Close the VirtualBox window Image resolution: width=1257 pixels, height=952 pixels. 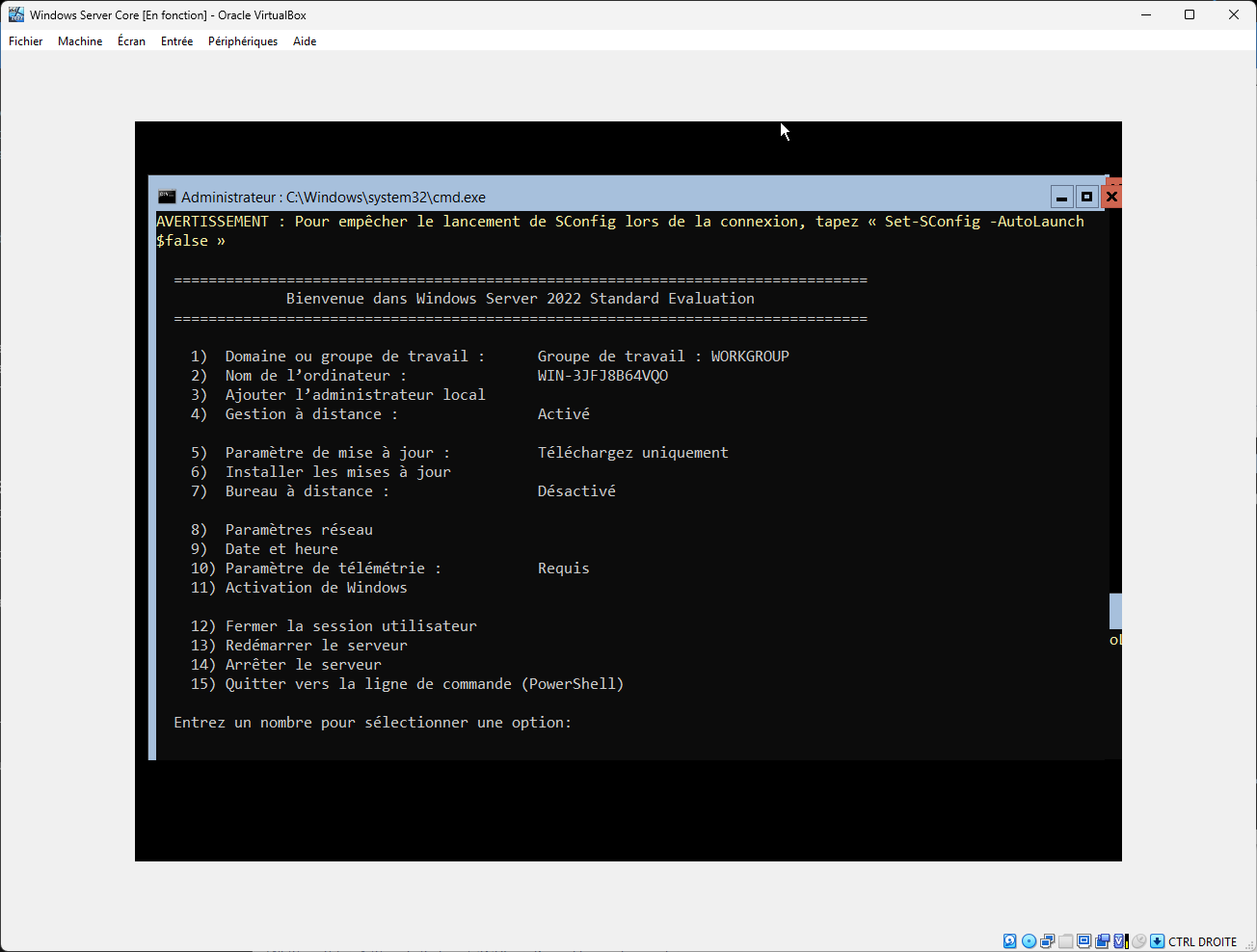tap(1234, 14)
